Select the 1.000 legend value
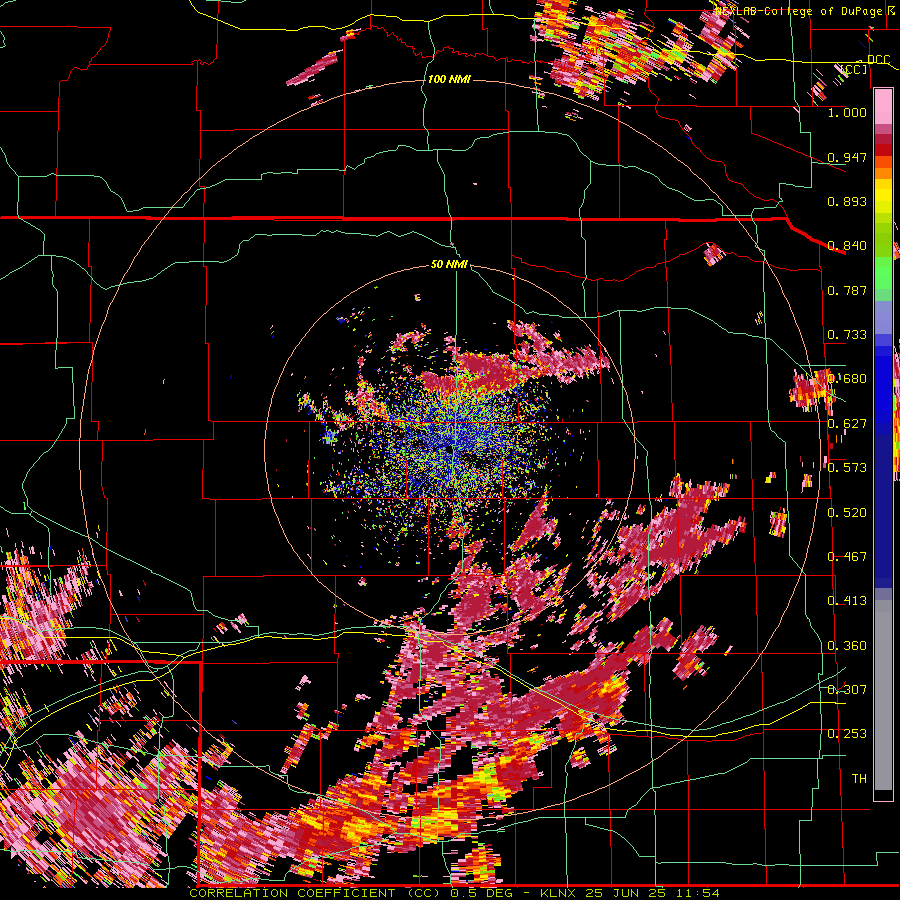Screen dimensions: 900x900 coord(847,112)
